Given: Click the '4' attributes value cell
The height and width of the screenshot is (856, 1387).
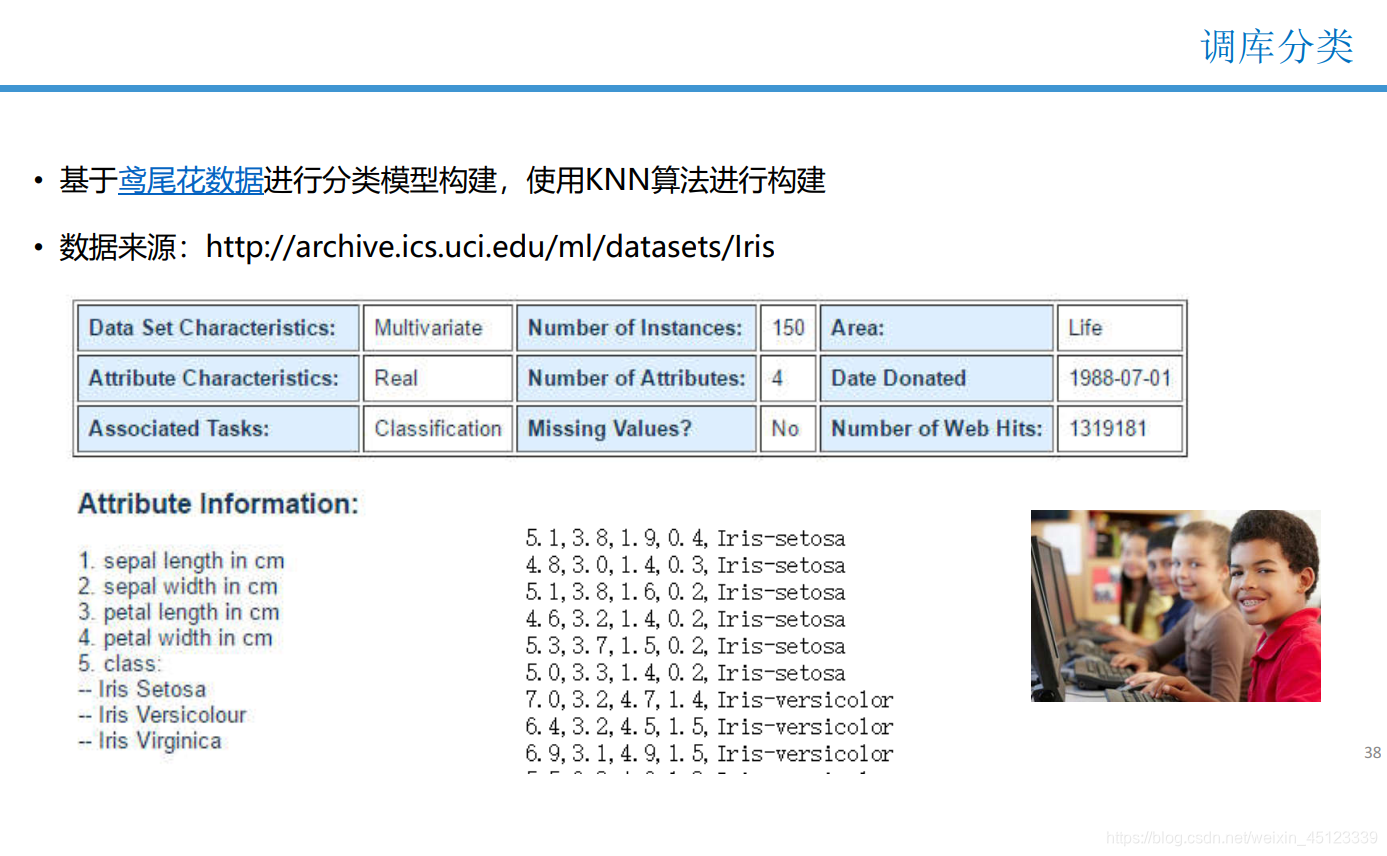Looking at the screenshot, I should 788,378.
